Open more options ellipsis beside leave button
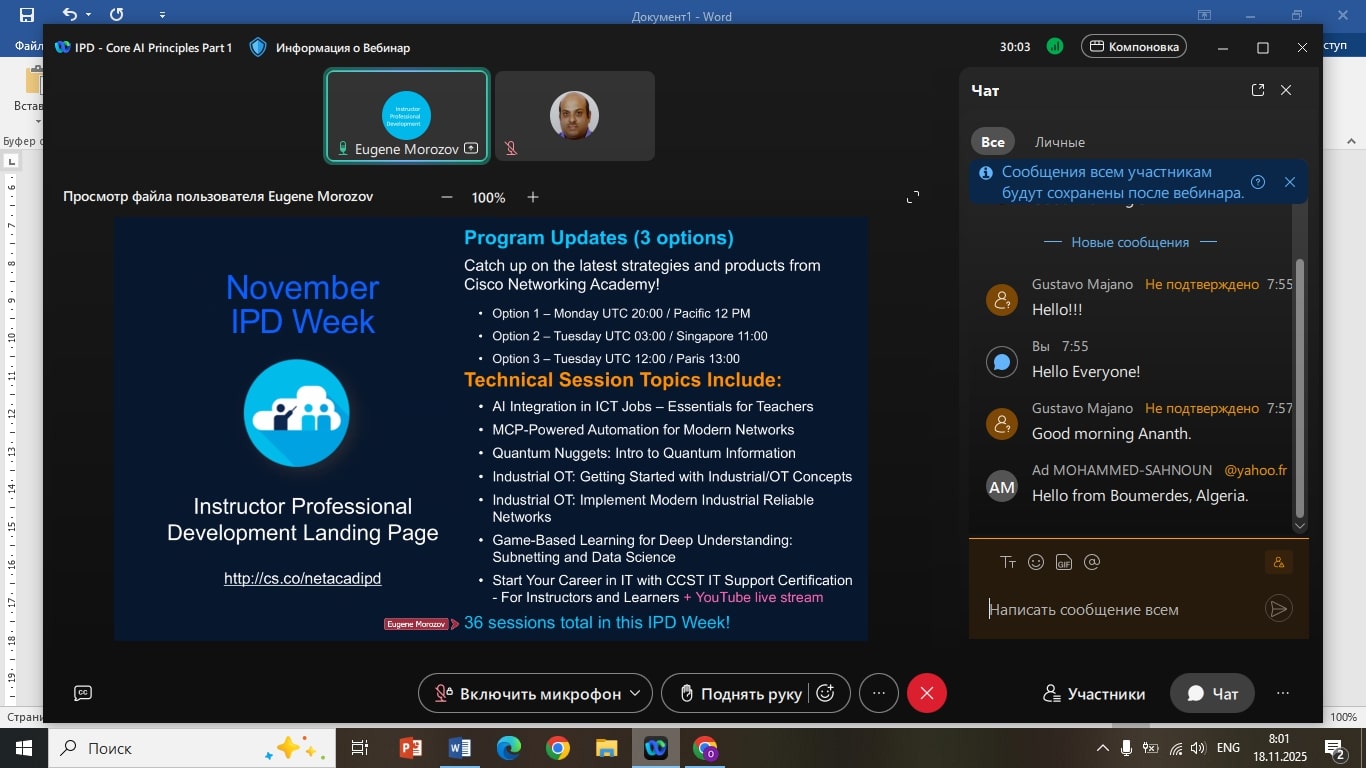The image size is (1366, 768). pos(879,693)
